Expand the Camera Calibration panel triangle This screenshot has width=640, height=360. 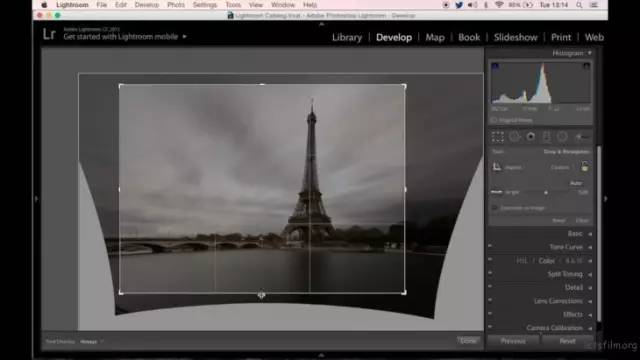pos(590,329)
